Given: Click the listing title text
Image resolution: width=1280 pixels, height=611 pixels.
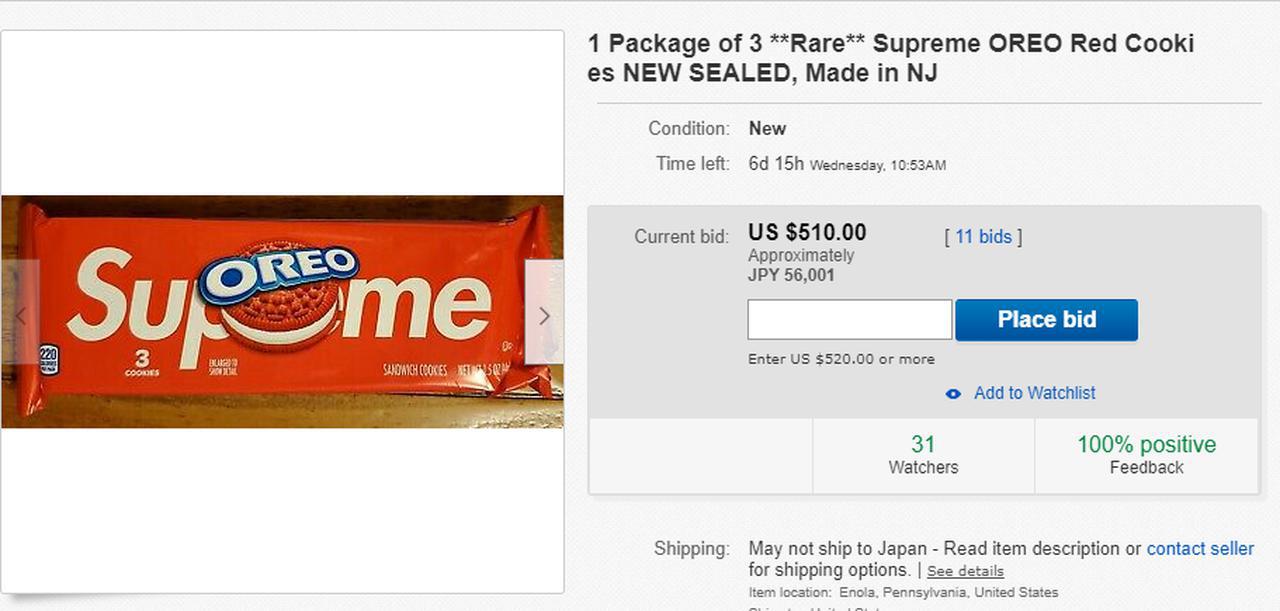Looking at the screenshot, I should pos(890,58).
